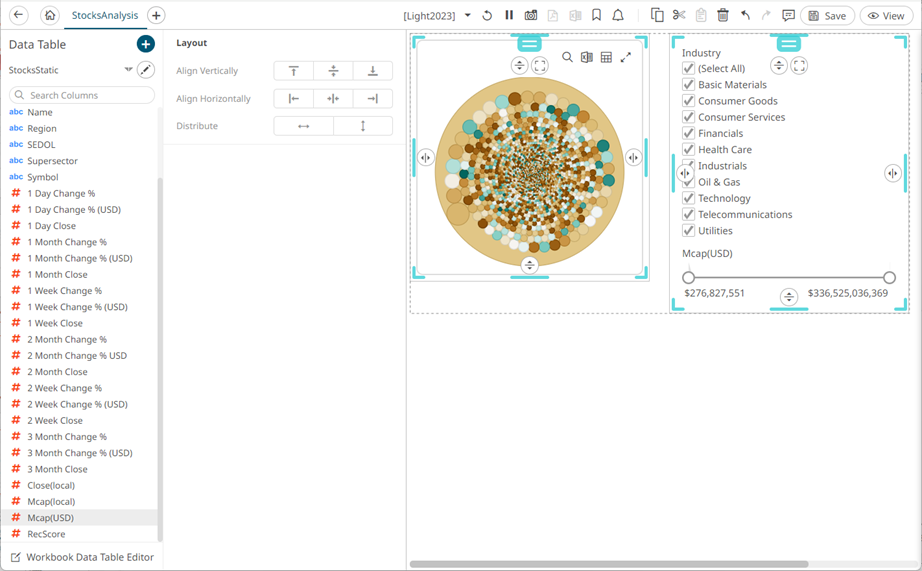Viewport: 922px width, 571px height.
Task: Edit the StocksStatic data table with the pencil icon
Action: pyautogui.click(x=146, y=70)
